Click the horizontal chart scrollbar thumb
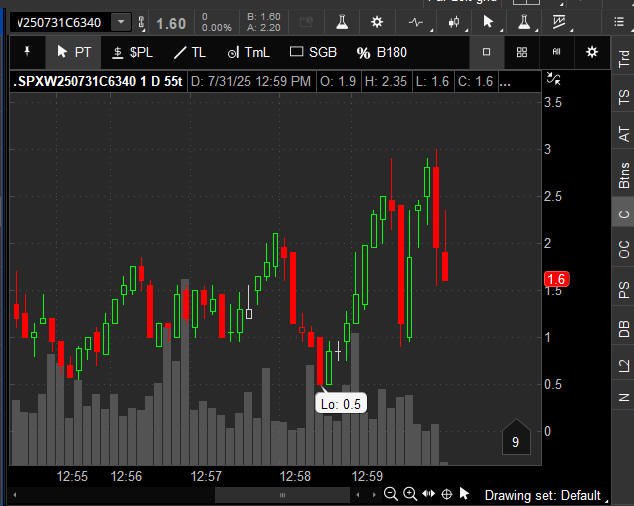634x506 pixels. (x=282, y=495)
